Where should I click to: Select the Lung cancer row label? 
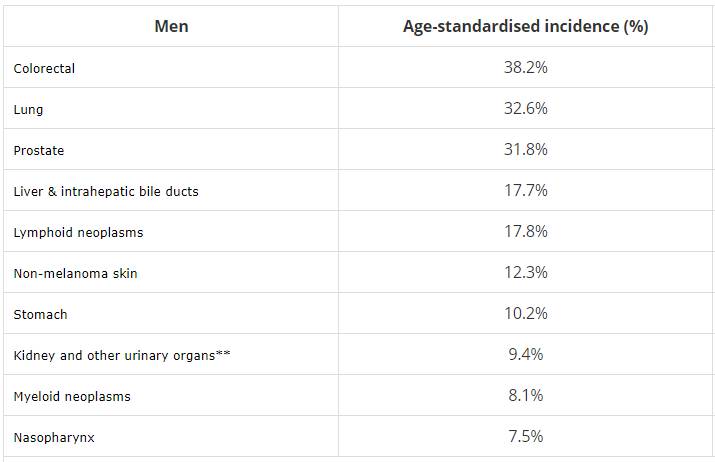[x=29, y=109]
